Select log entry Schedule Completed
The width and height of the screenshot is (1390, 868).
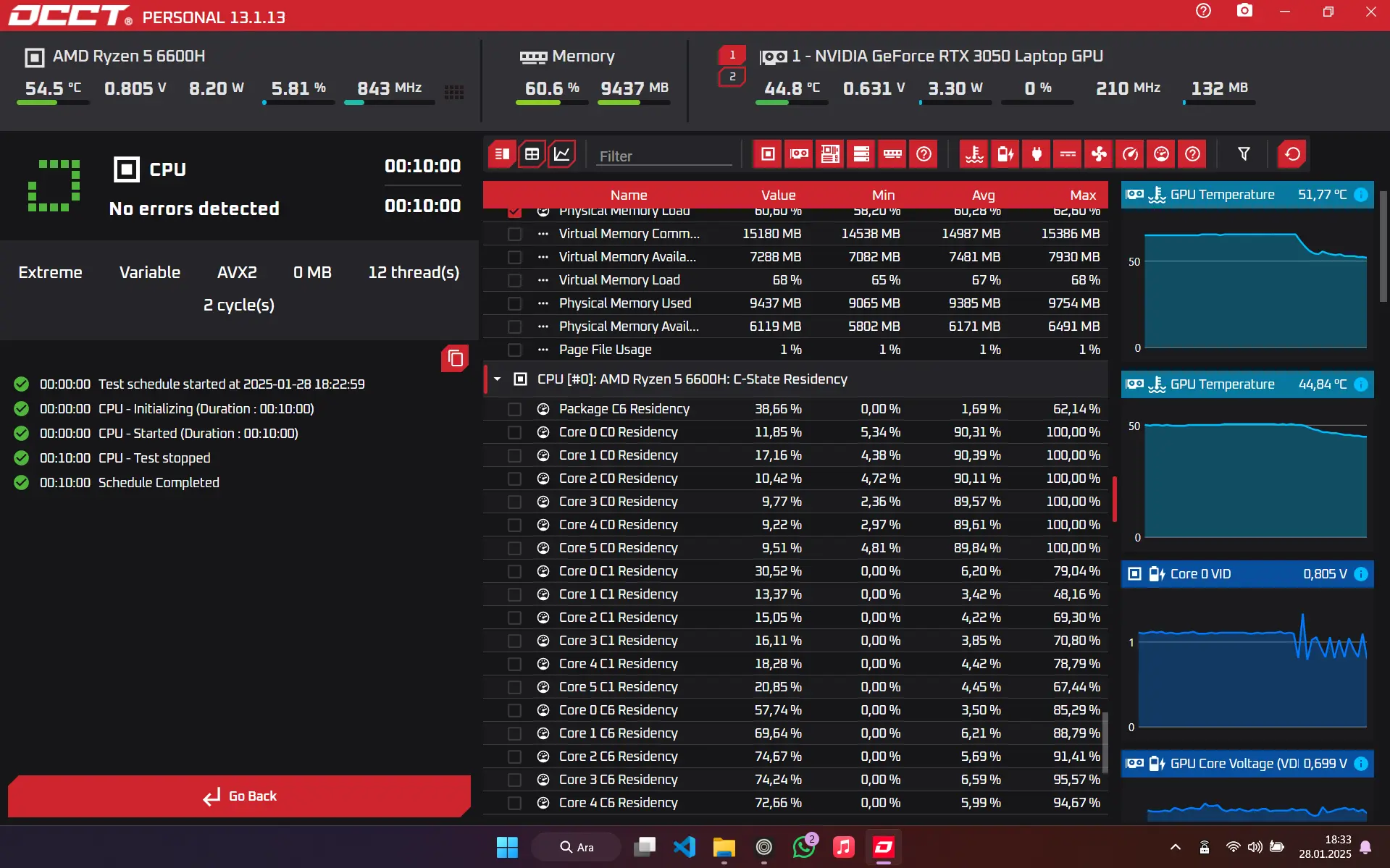(x=159, y=483)
